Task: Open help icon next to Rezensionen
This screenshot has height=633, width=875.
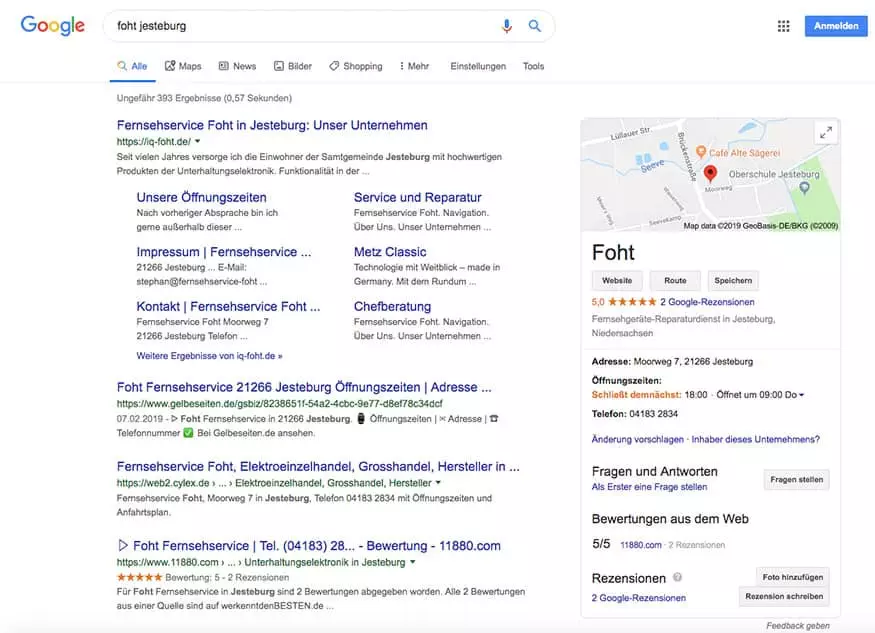Action: click(x=677, y=577)
